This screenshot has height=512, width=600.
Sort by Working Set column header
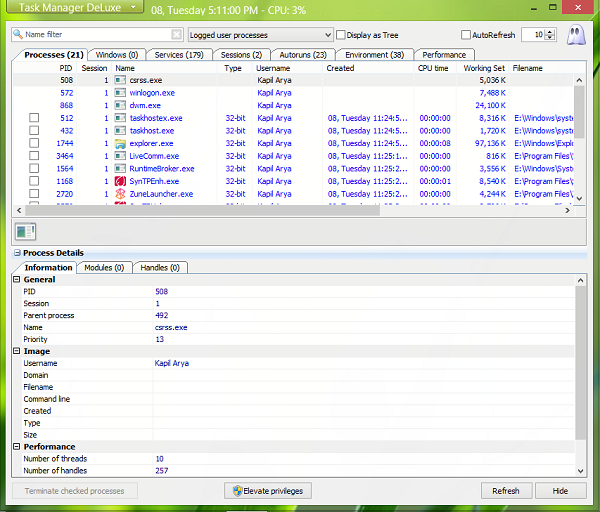pos(484,68)
